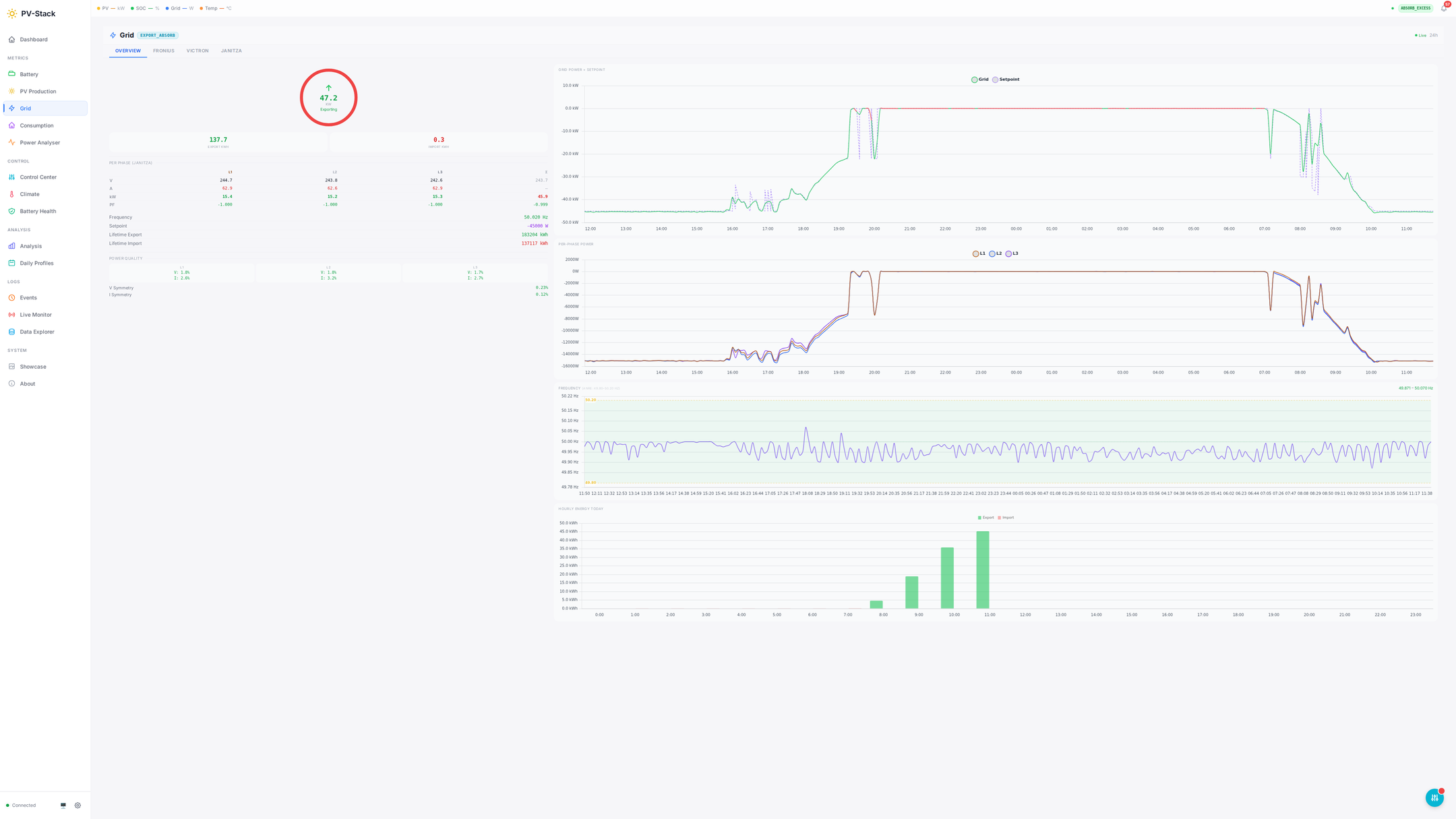Open the Battery Health page
The width and height of the screenshot is (1456, 819).
pyautogui.click(x=37, y=211)
